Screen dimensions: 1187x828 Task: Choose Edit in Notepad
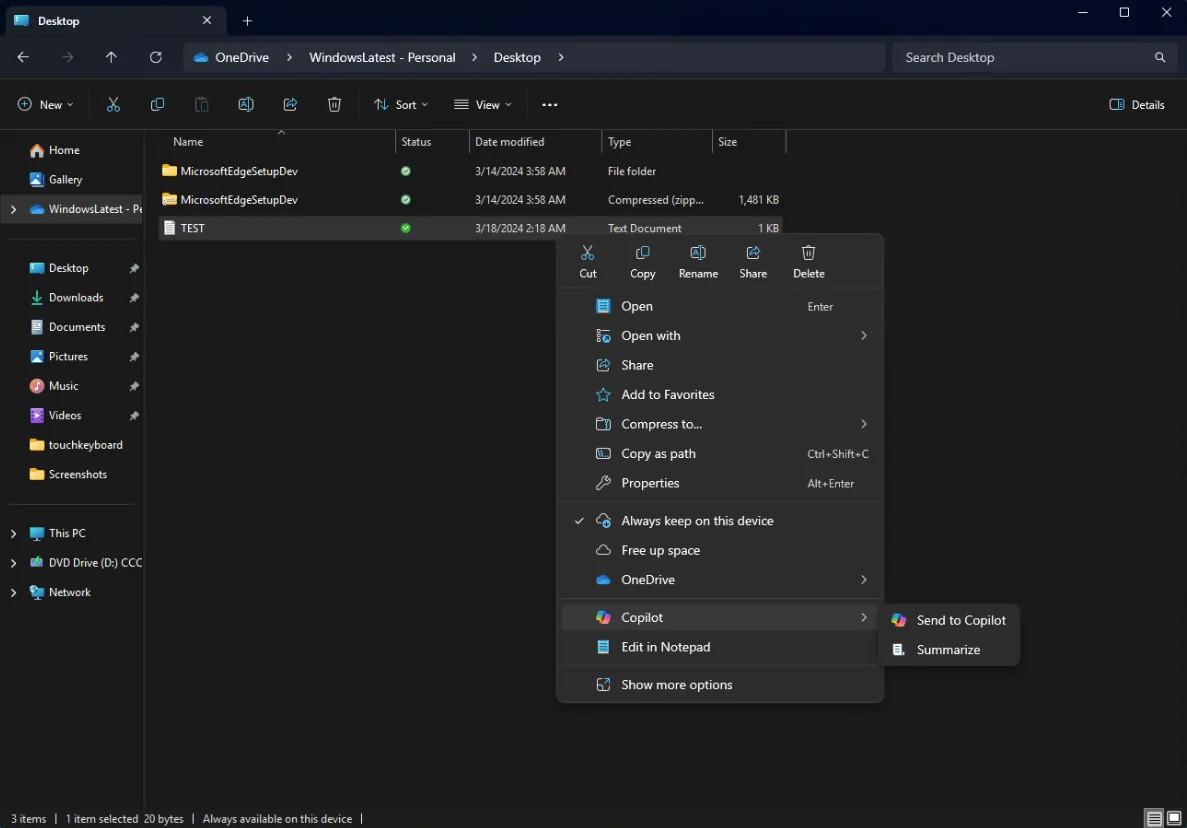click(665, 647)
